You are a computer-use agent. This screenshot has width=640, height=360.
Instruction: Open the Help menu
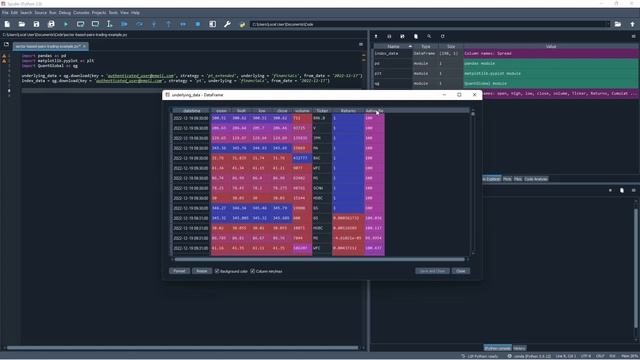(135, 13)
